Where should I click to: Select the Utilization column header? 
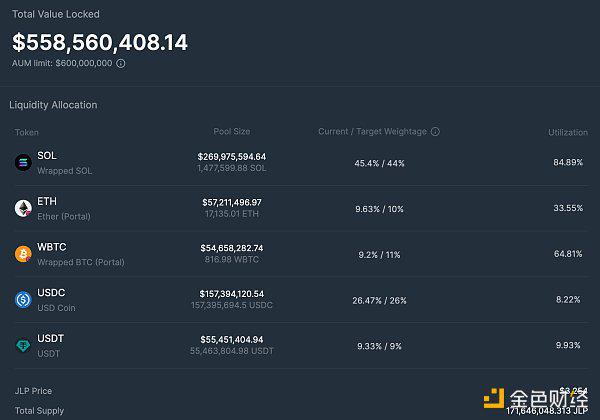click(567, 132)
